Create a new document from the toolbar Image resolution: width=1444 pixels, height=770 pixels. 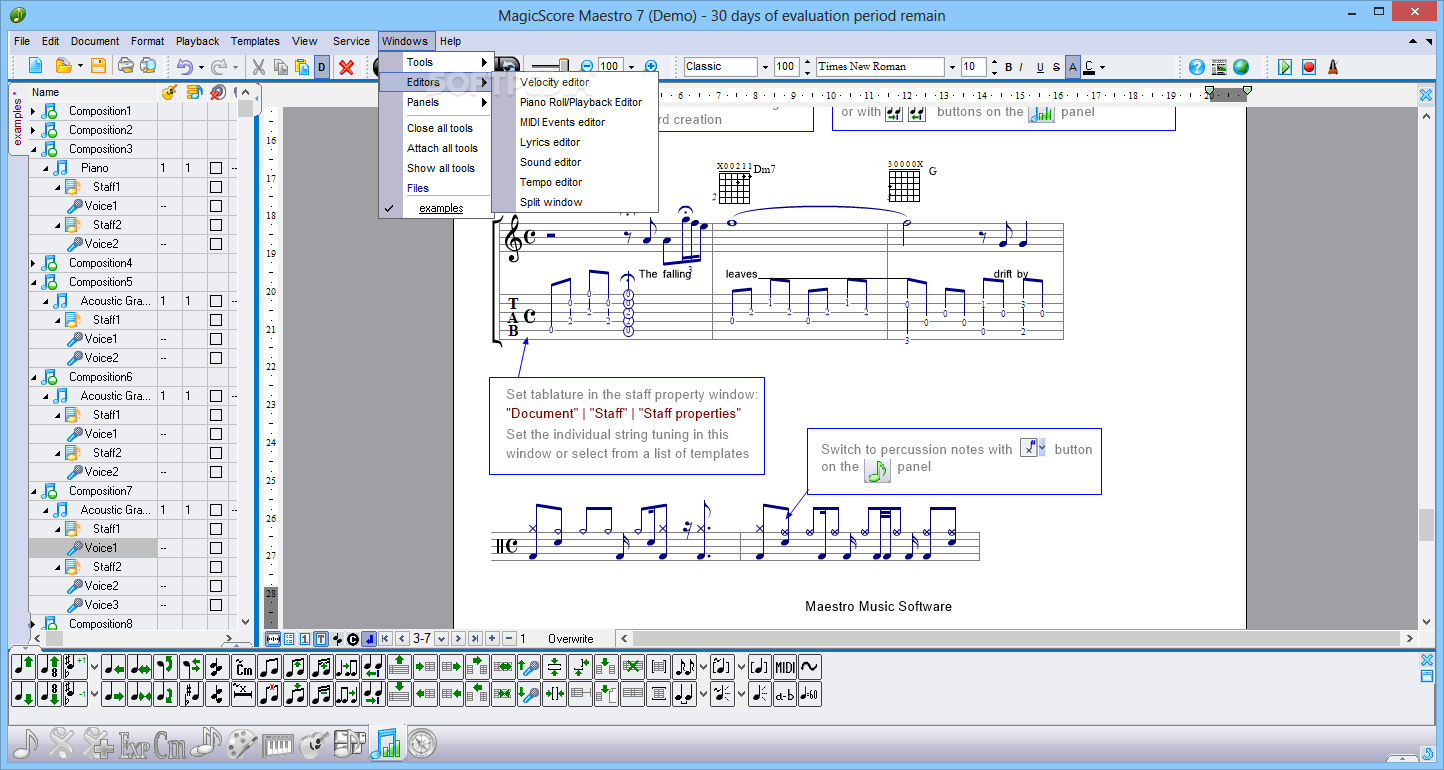pyautogui.click(x=36, y=66)
